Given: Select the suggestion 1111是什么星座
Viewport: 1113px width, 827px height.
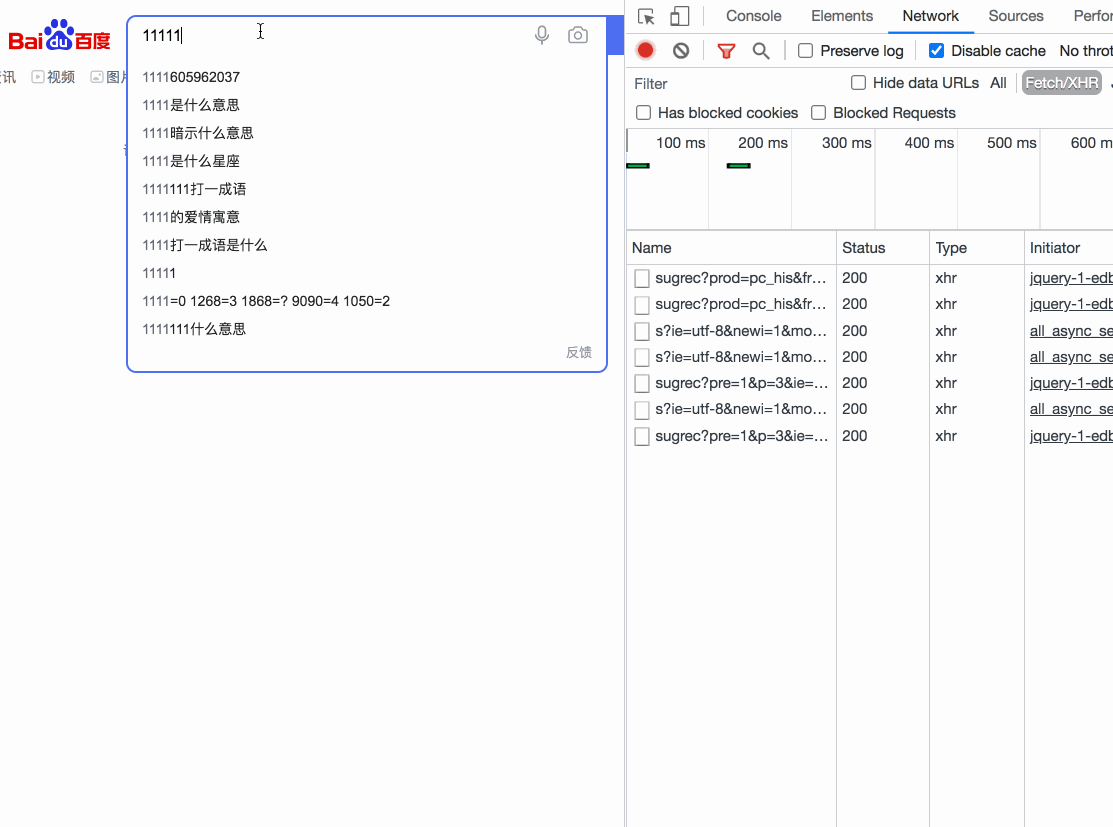Looking at the screenshot, I should coord(191,161).
